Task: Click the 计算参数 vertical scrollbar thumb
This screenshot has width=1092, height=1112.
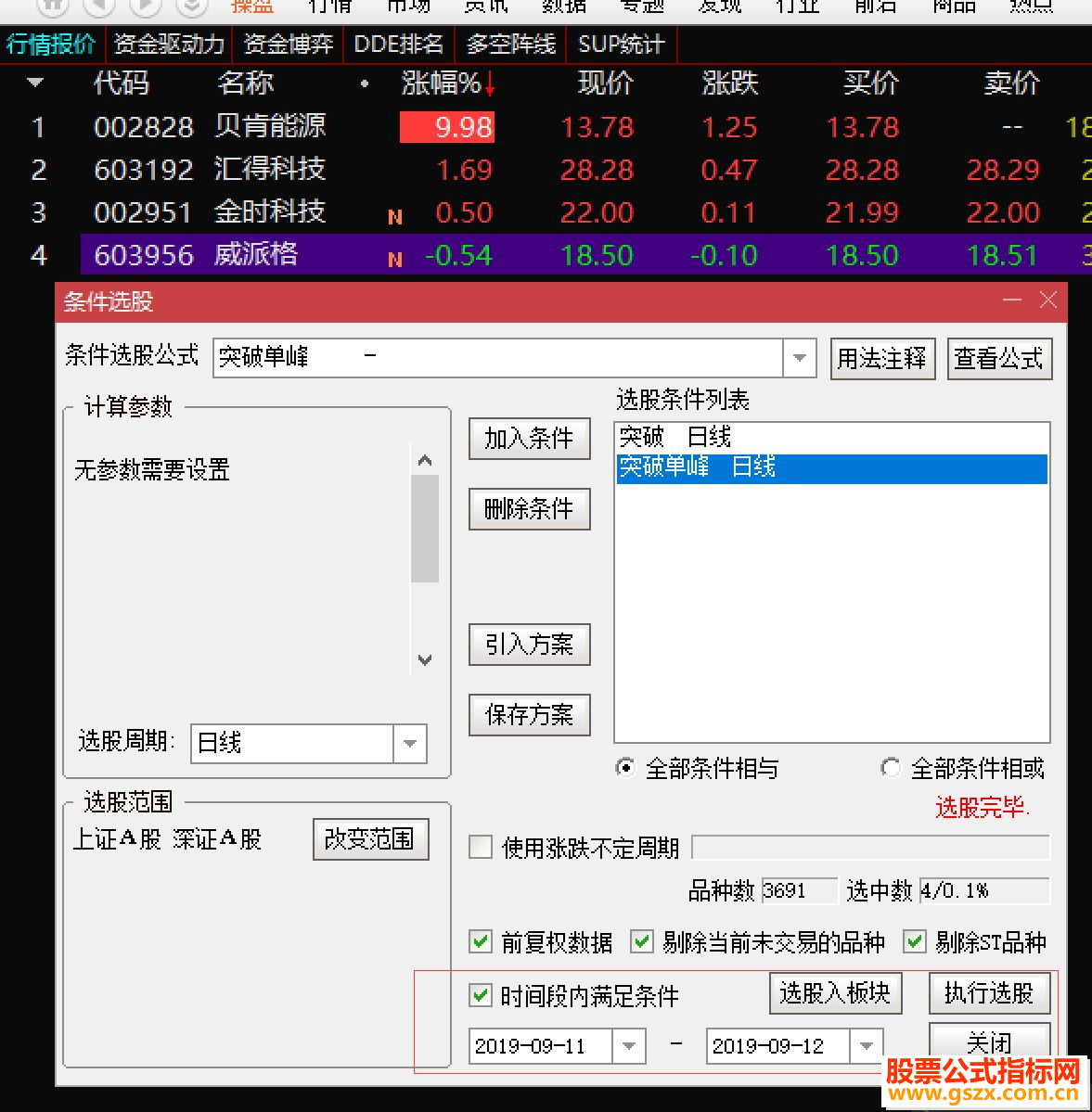Action: click(x=425, y=529)
